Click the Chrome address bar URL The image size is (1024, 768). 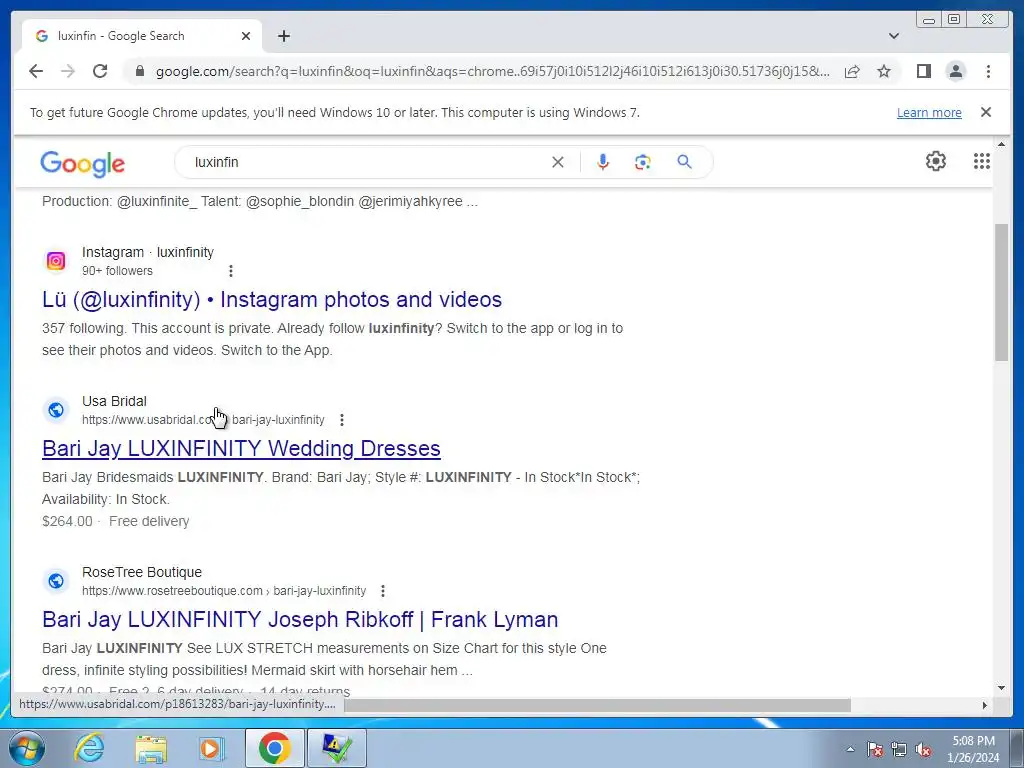[492, 71]
